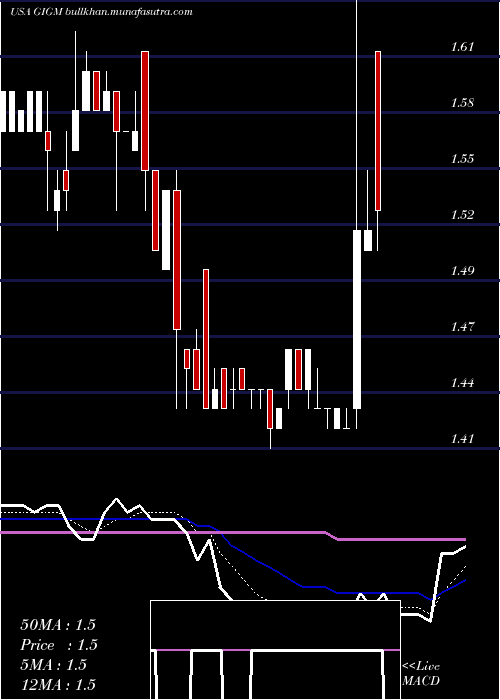
Task: Click the 1.49 price axis label
Action: [462, 271]
